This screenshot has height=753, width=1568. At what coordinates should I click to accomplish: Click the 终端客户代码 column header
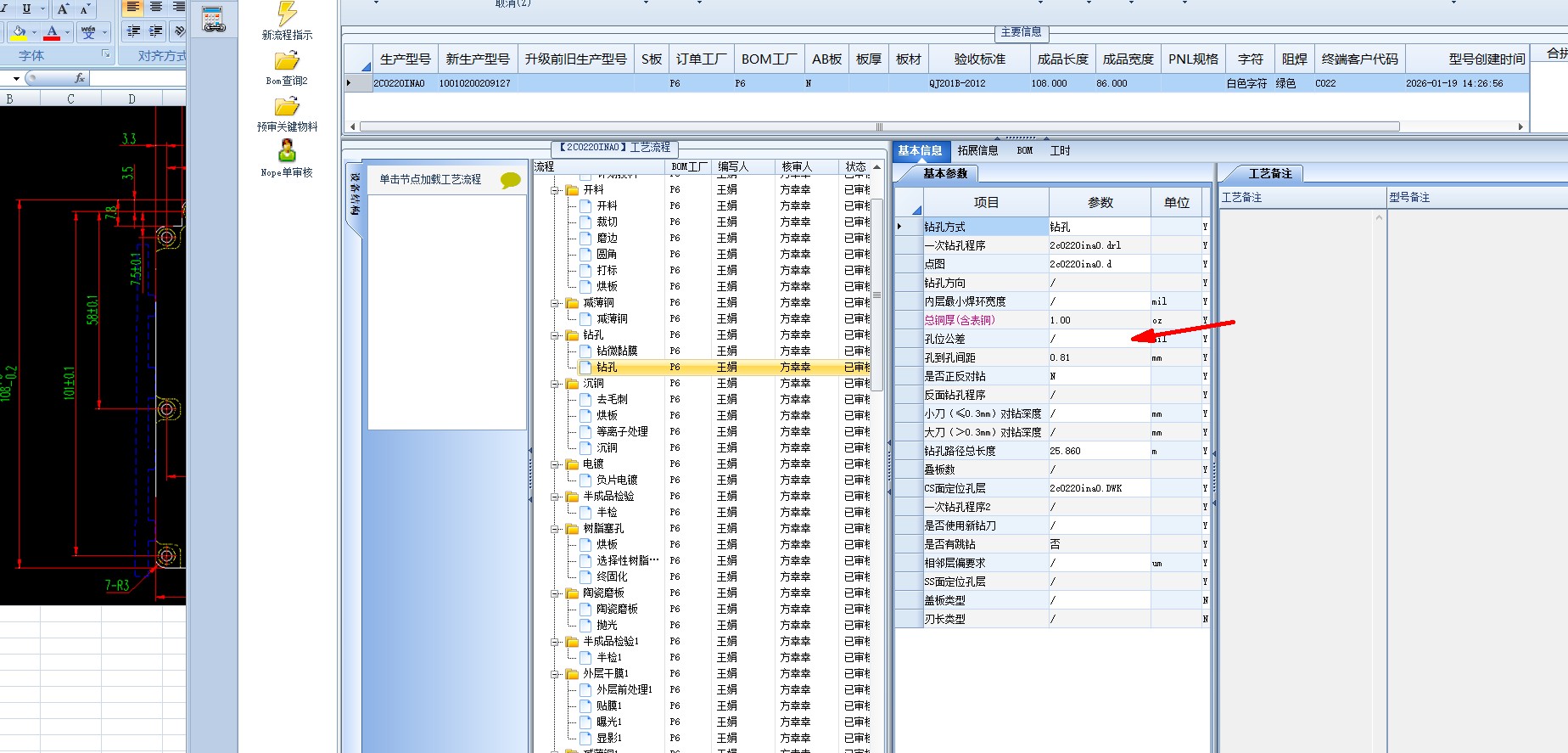[1359, 59]
